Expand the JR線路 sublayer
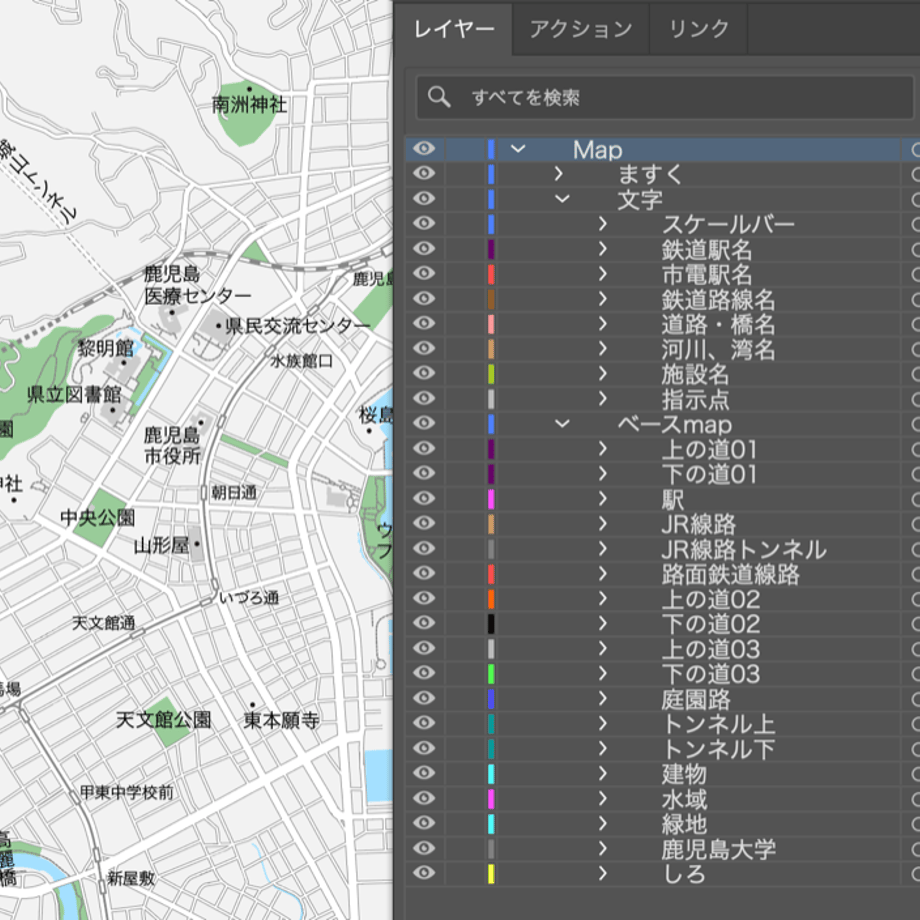The image size is (920, 920). (x=603, y=523)
